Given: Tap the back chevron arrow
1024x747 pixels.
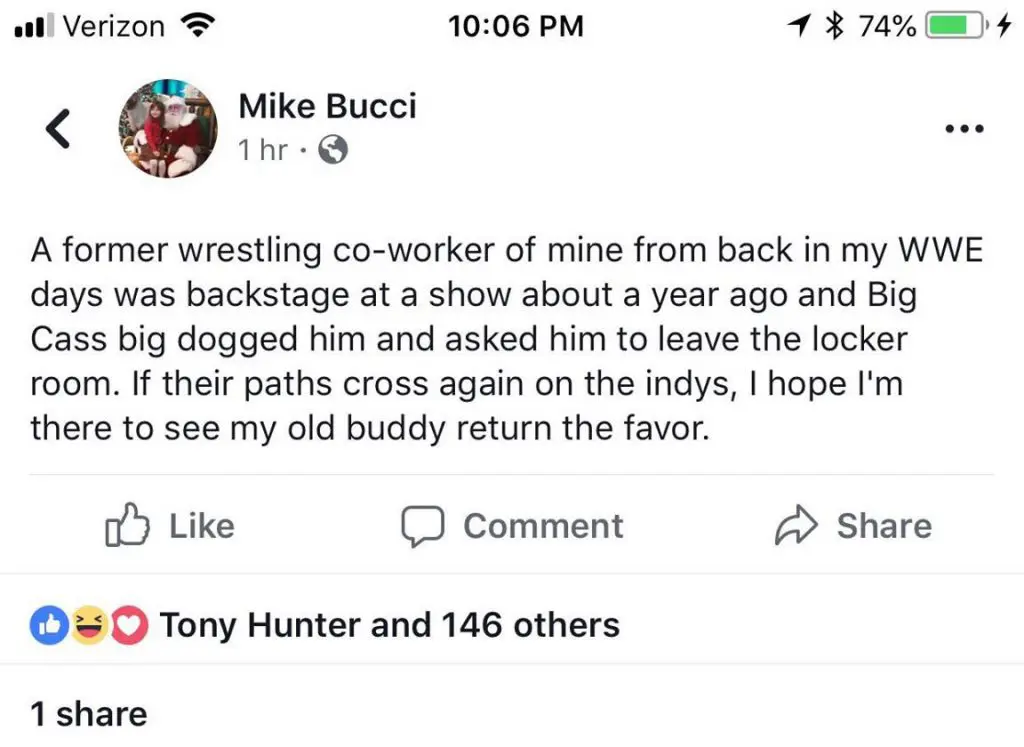Looking at the screenshot, I should pos(59,129).
